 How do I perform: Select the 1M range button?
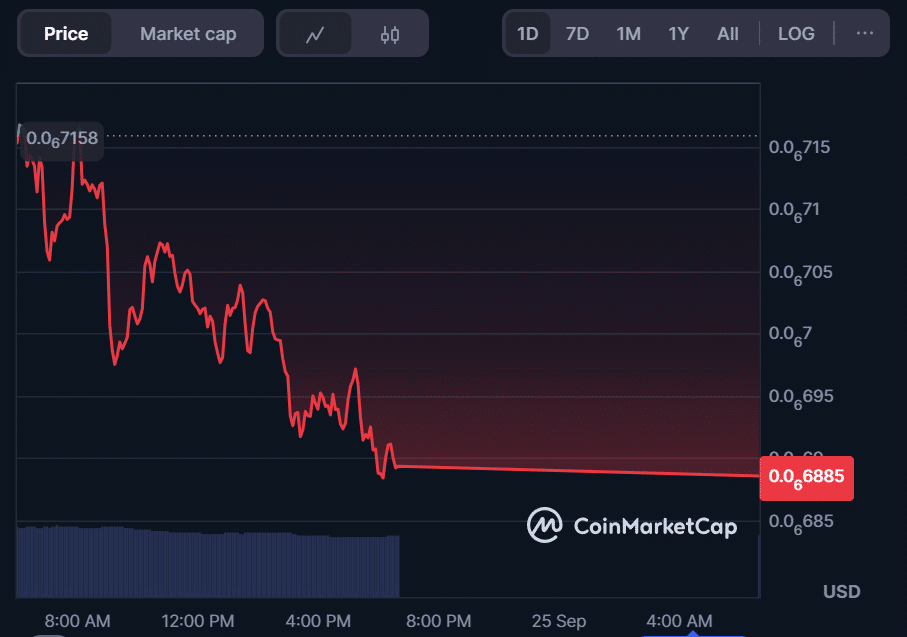[x=628, y=33]
